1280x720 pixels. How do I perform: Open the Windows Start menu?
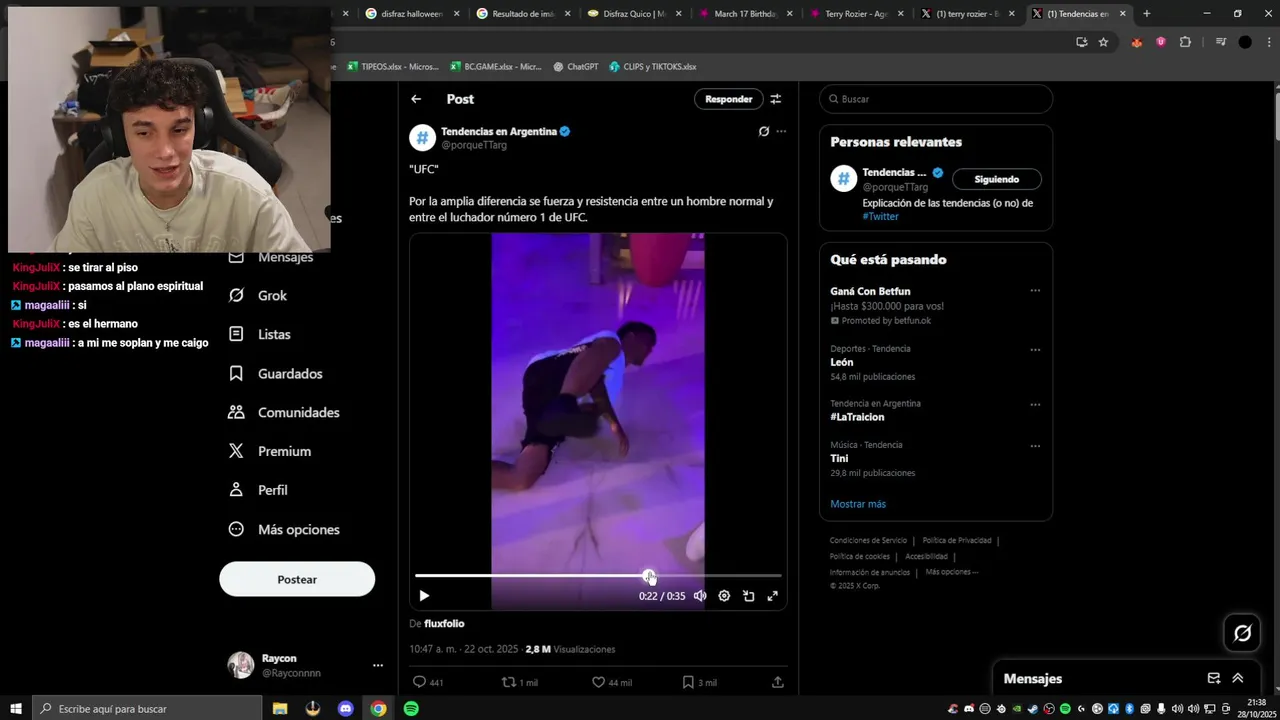16,708
